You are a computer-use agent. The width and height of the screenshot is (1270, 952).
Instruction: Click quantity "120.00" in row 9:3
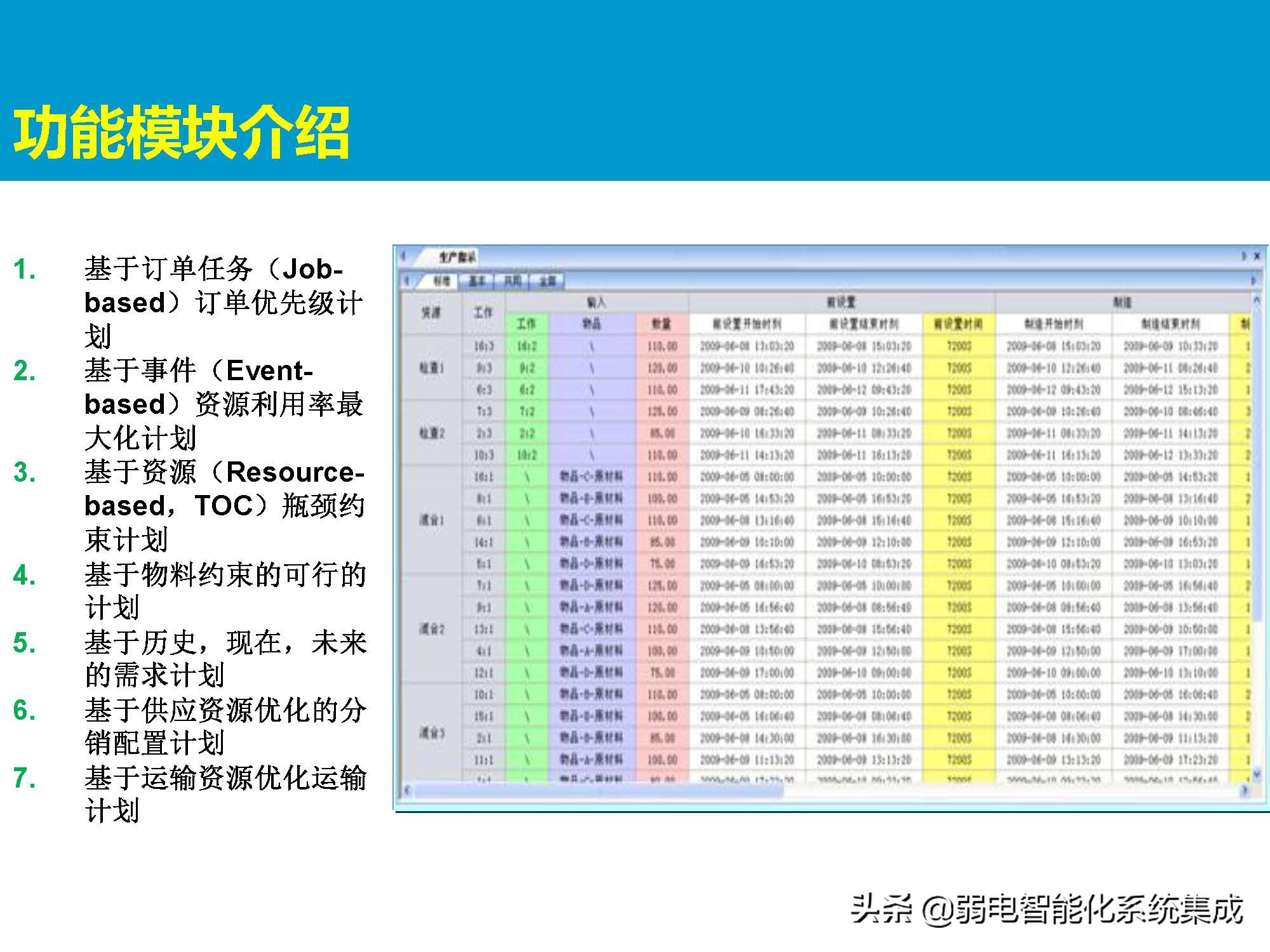(662, 368)
